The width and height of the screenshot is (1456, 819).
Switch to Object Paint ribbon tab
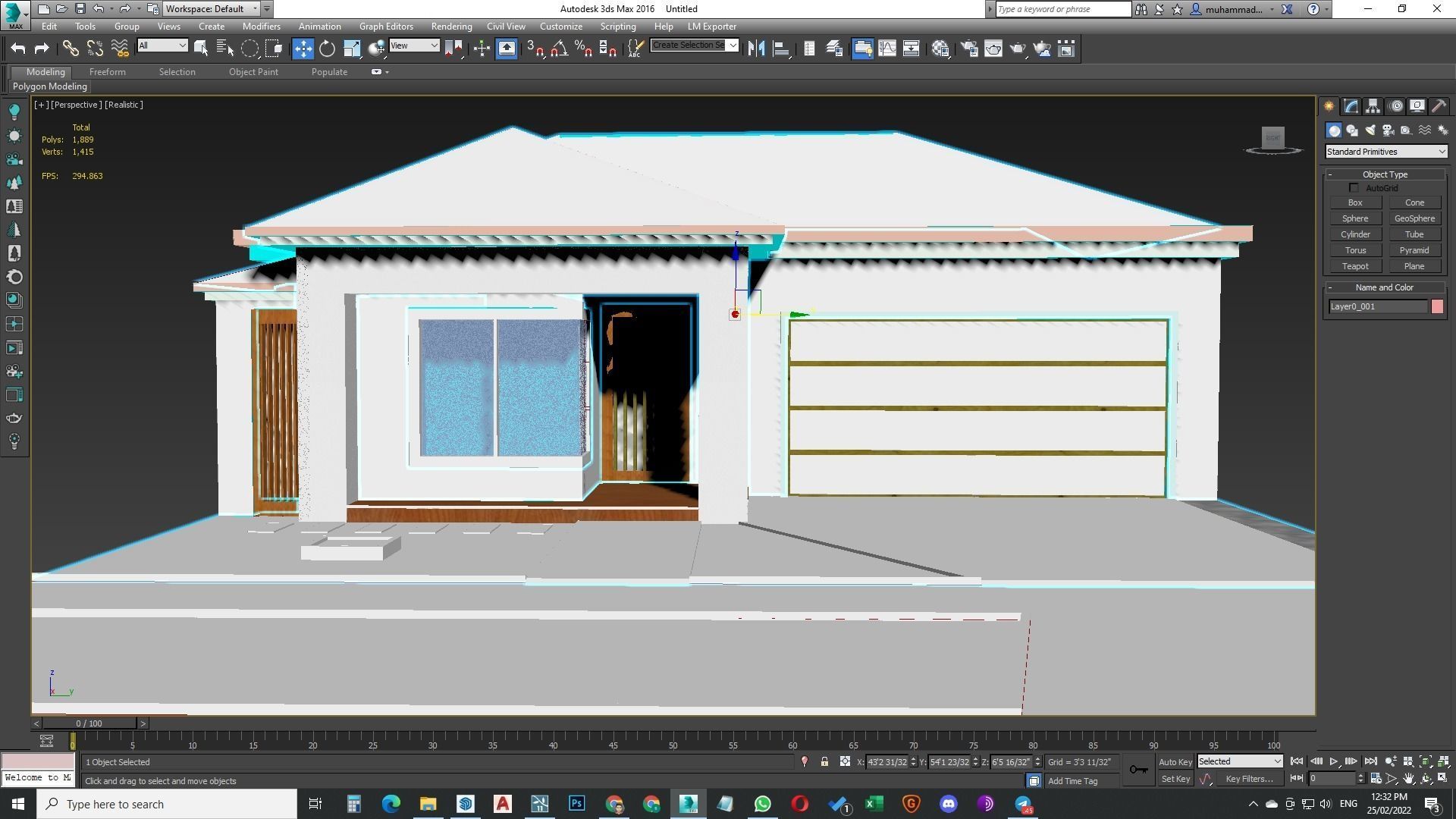point(253,72)
